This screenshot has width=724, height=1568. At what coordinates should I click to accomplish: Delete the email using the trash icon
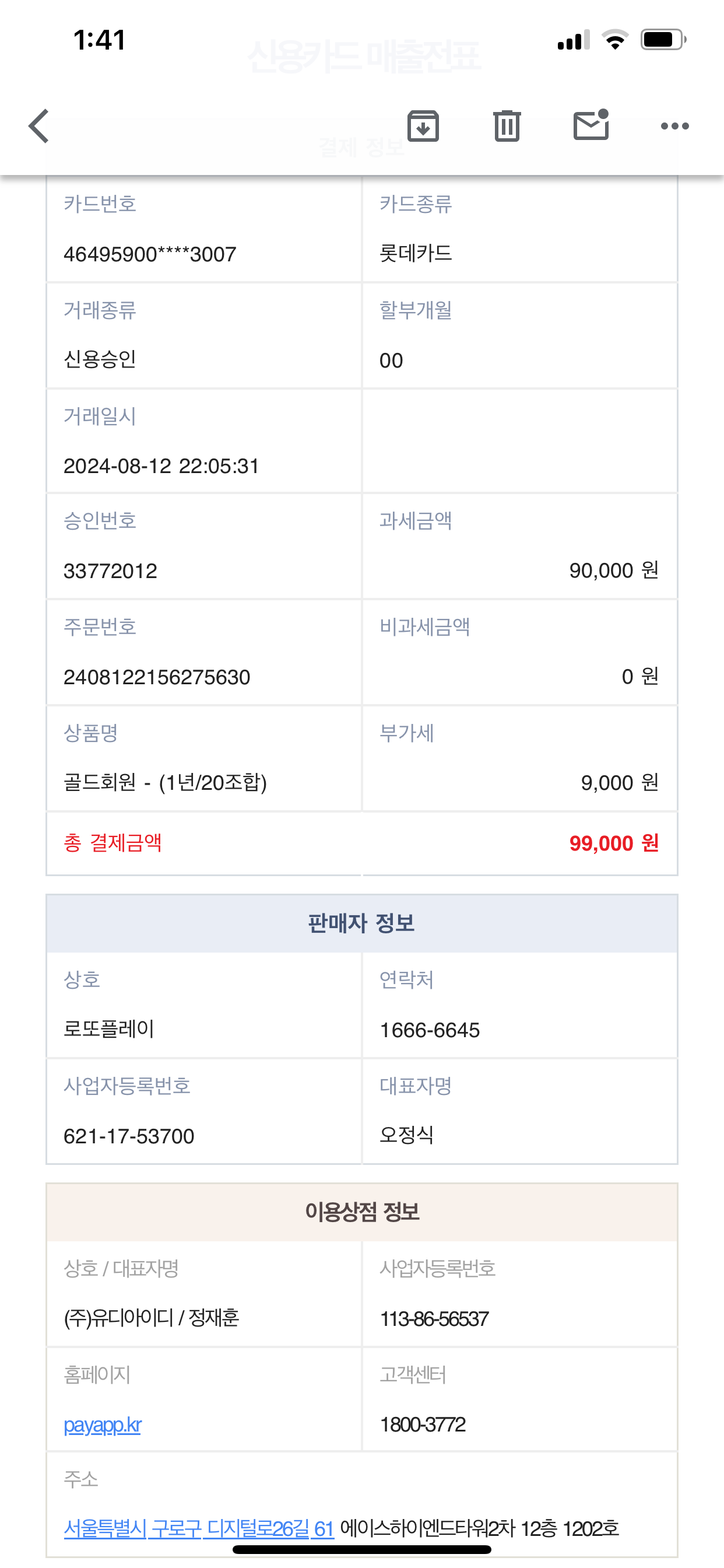507,126
